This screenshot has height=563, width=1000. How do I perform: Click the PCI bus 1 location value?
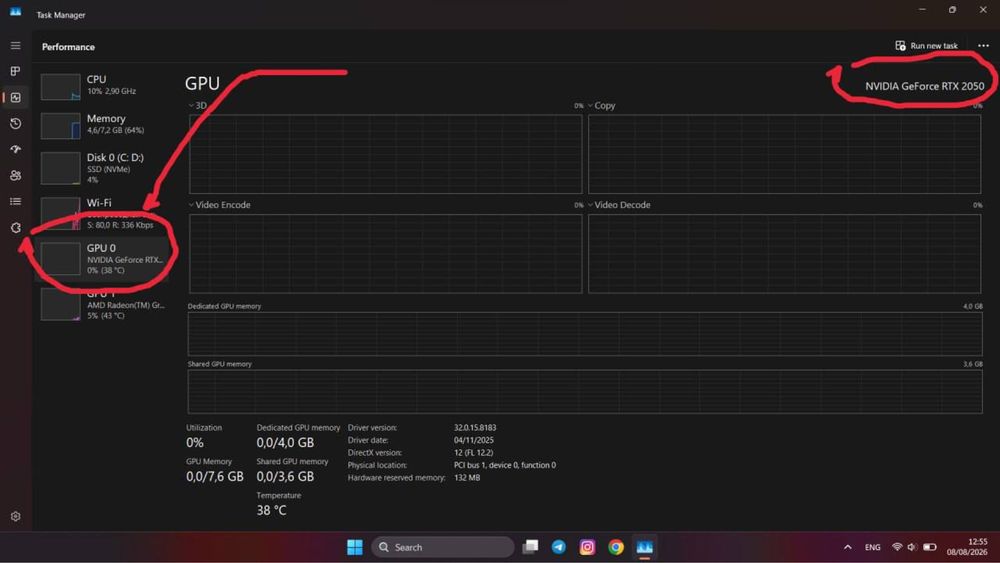coord(504,465)
